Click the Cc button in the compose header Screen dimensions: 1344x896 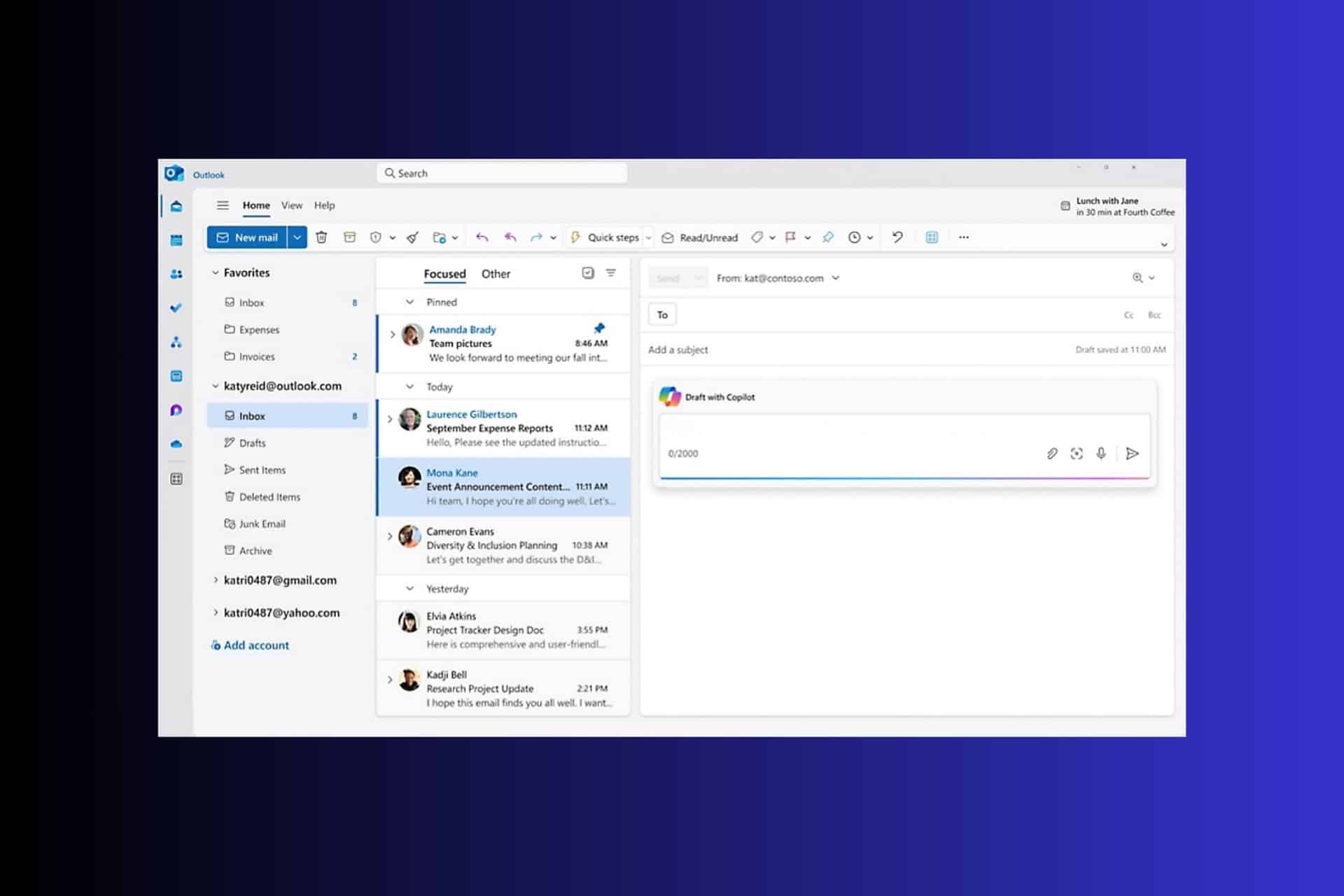[1128, 315]
